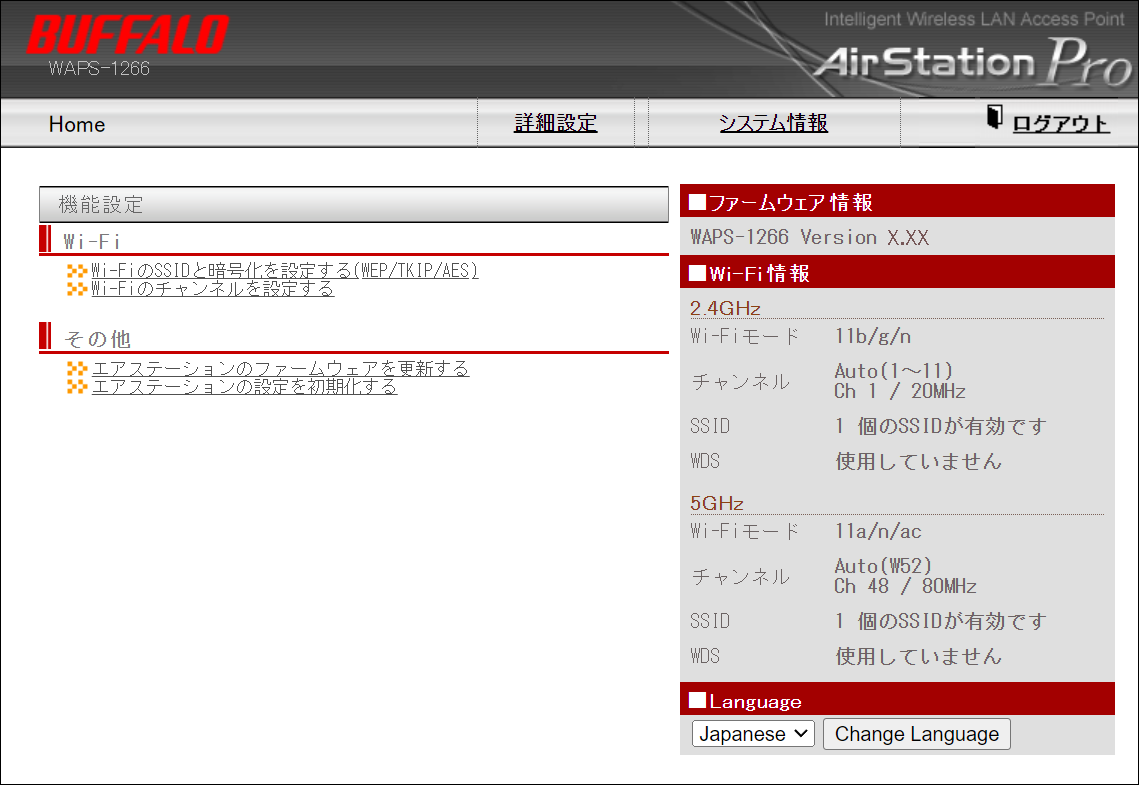
Task: Click the BUFFALO logo
Action: click(127, 36)
